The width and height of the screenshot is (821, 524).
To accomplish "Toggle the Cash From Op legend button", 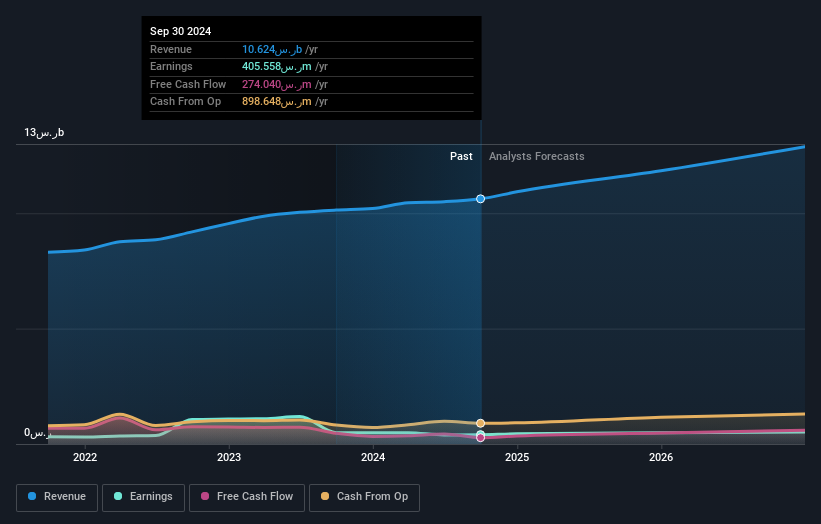I will pos(364,497).
